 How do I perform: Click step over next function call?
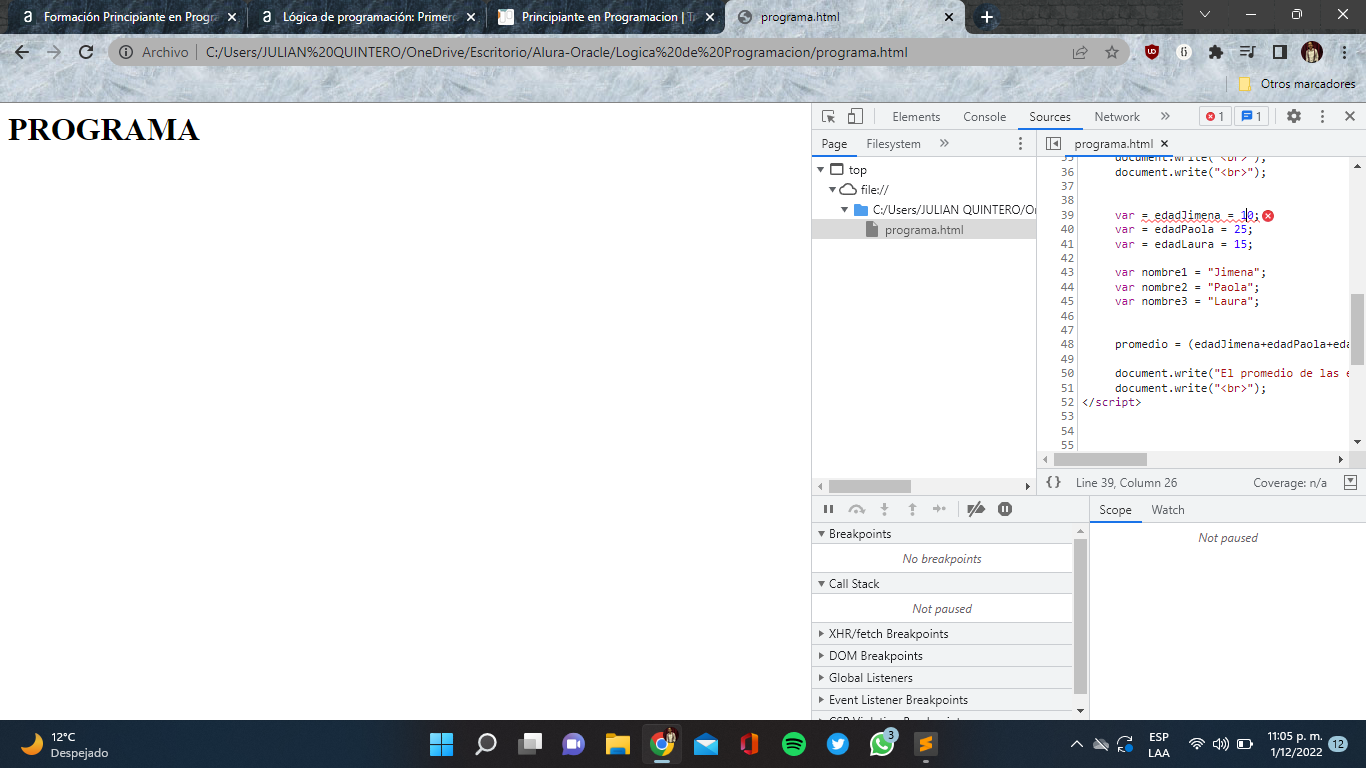coord(856,509)
